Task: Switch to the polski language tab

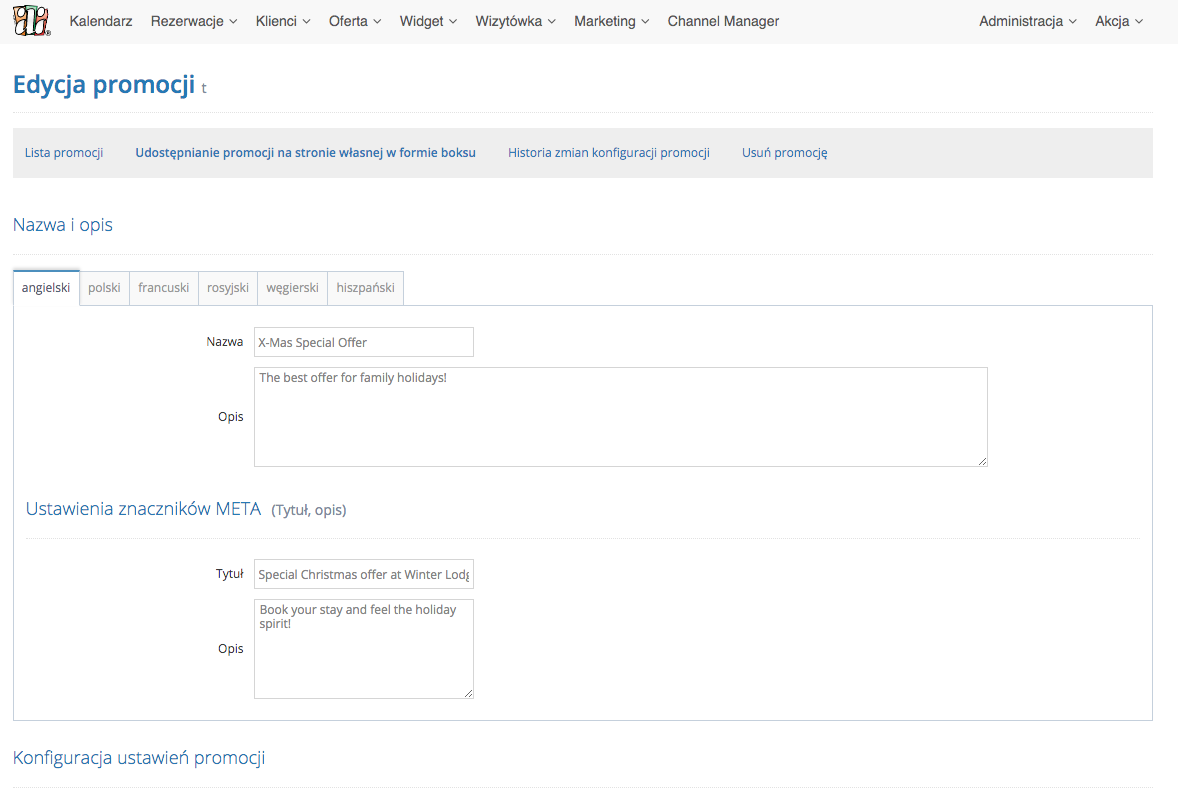Action: pos(104,288)
